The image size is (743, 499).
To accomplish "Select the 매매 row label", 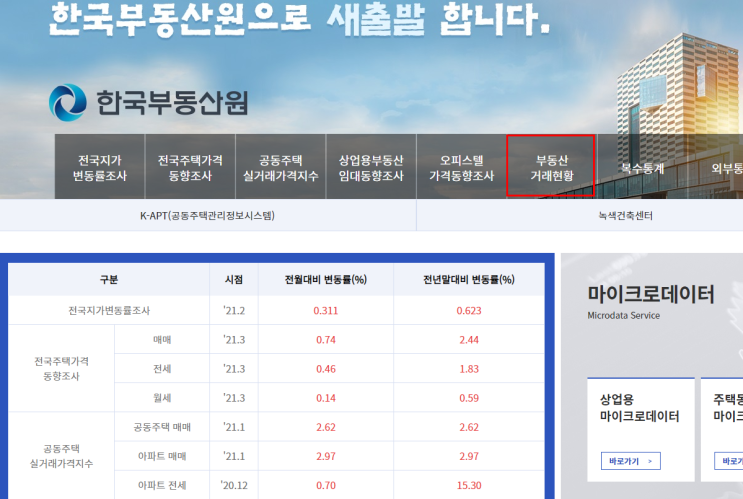I will click(x=162, y=340).
